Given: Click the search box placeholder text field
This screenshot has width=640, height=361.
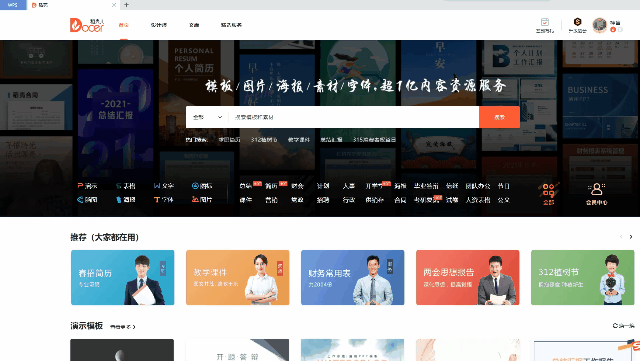Looking at the screenshot, I should (x=353, y=117).
